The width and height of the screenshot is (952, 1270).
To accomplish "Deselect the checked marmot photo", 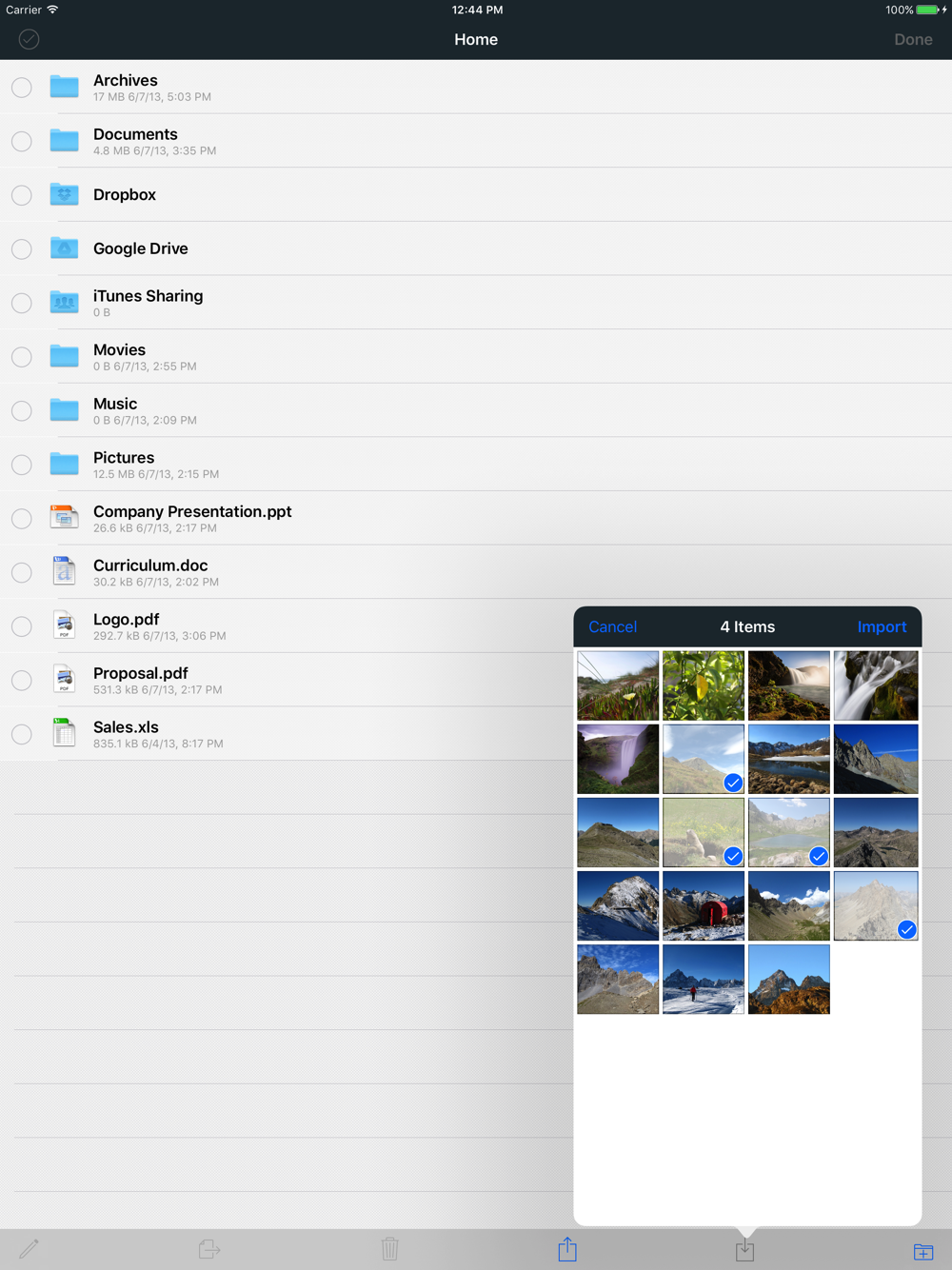I will click(x=704, y=832).
